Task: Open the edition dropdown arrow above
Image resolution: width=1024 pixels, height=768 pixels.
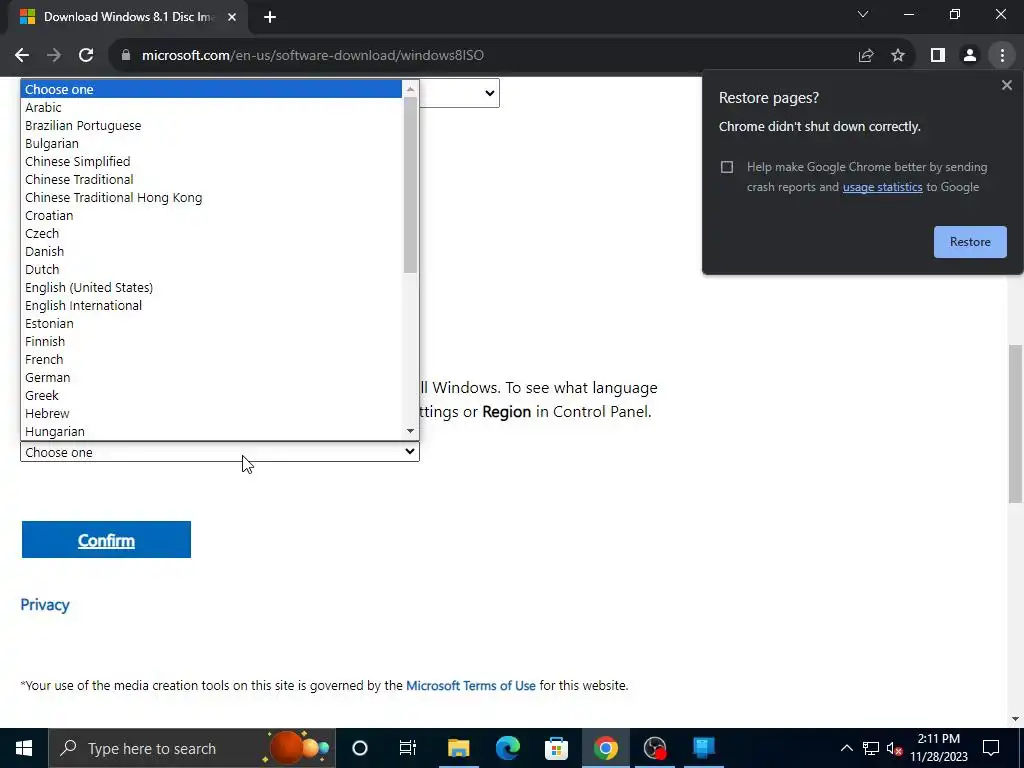Action: click(x=490, y=93)
